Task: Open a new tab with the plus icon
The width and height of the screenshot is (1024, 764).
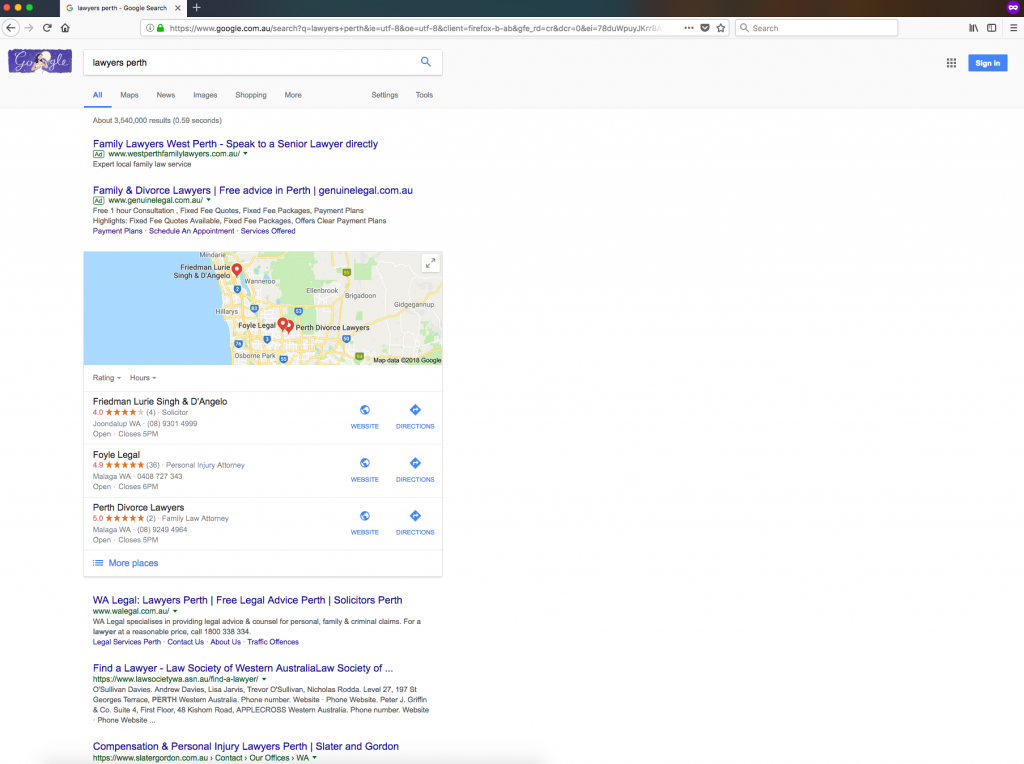Action: click(197, 8)
